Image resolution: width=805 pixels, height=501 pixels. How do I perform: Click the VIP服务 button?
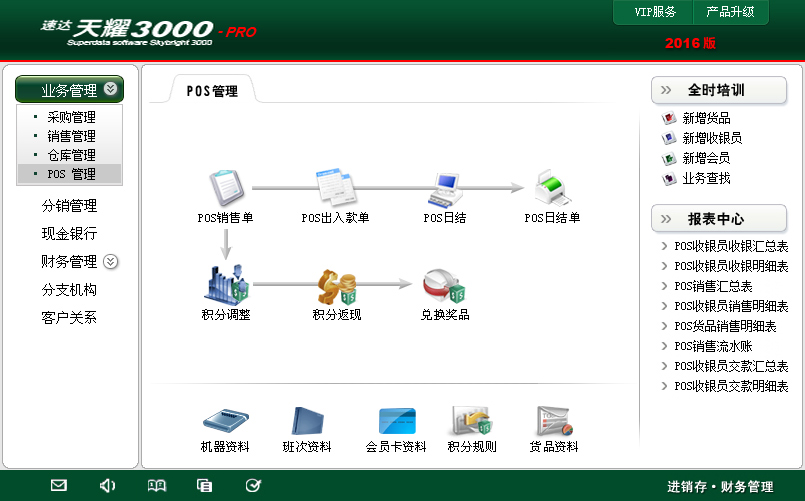coord(654,12)
